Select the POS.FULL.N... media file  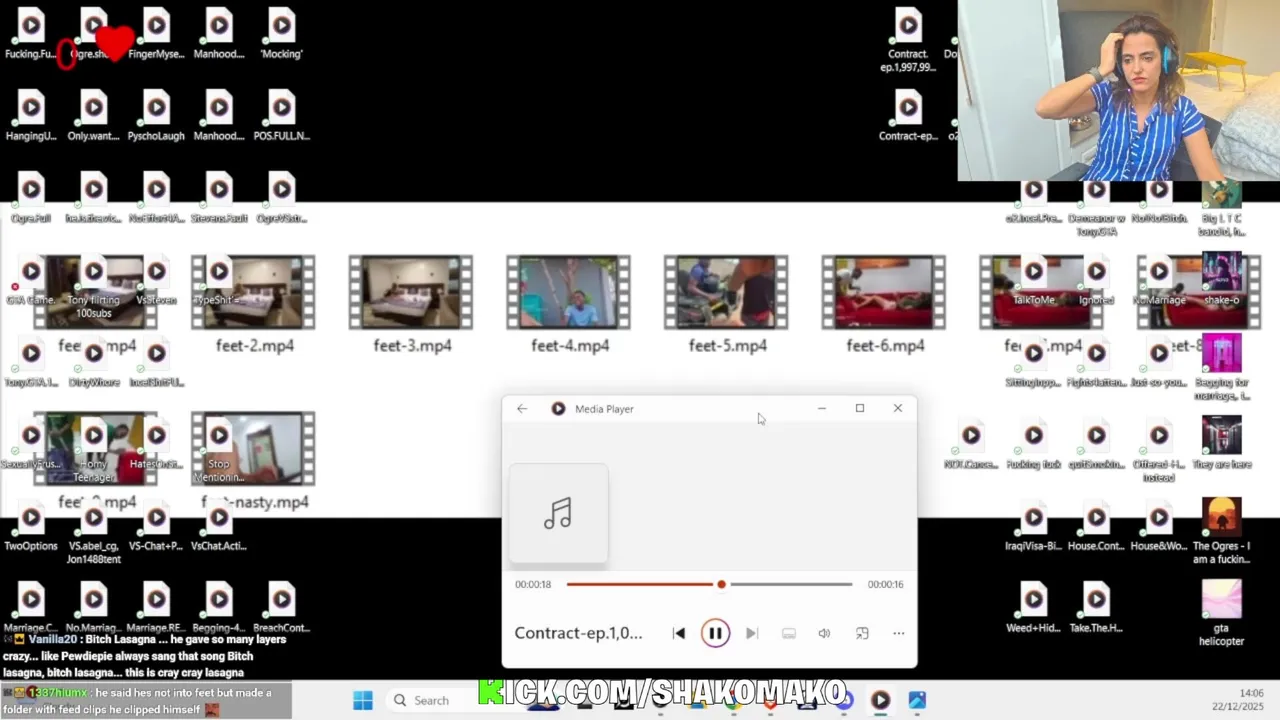(281, 117)
